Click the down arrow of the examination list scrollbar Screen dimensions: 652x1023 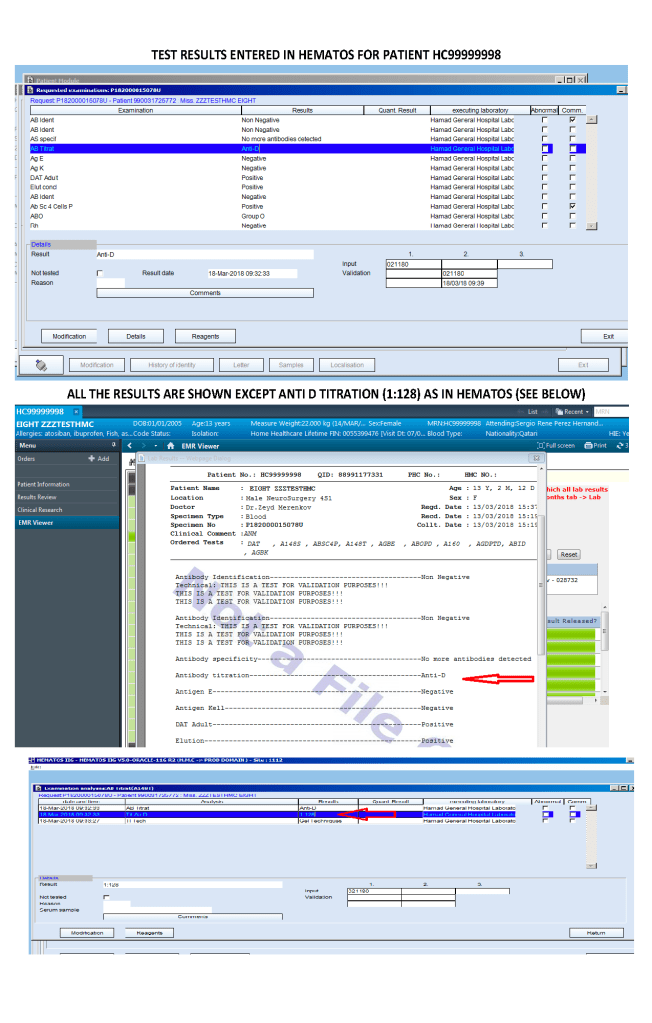point(590,227)
